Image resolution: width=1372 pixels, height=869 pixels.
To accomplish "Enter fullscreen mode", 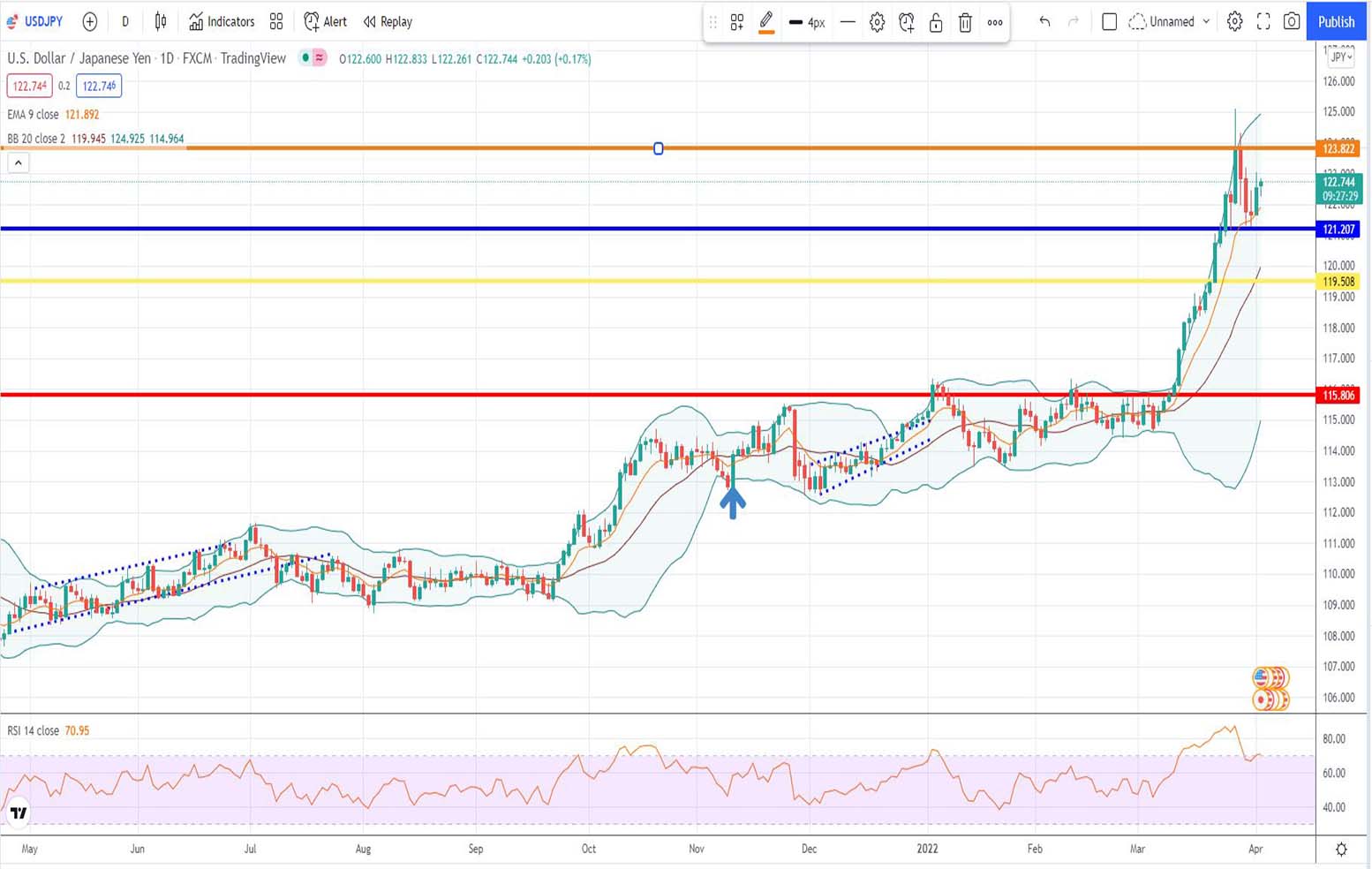I will click(x=1263, y=21).
